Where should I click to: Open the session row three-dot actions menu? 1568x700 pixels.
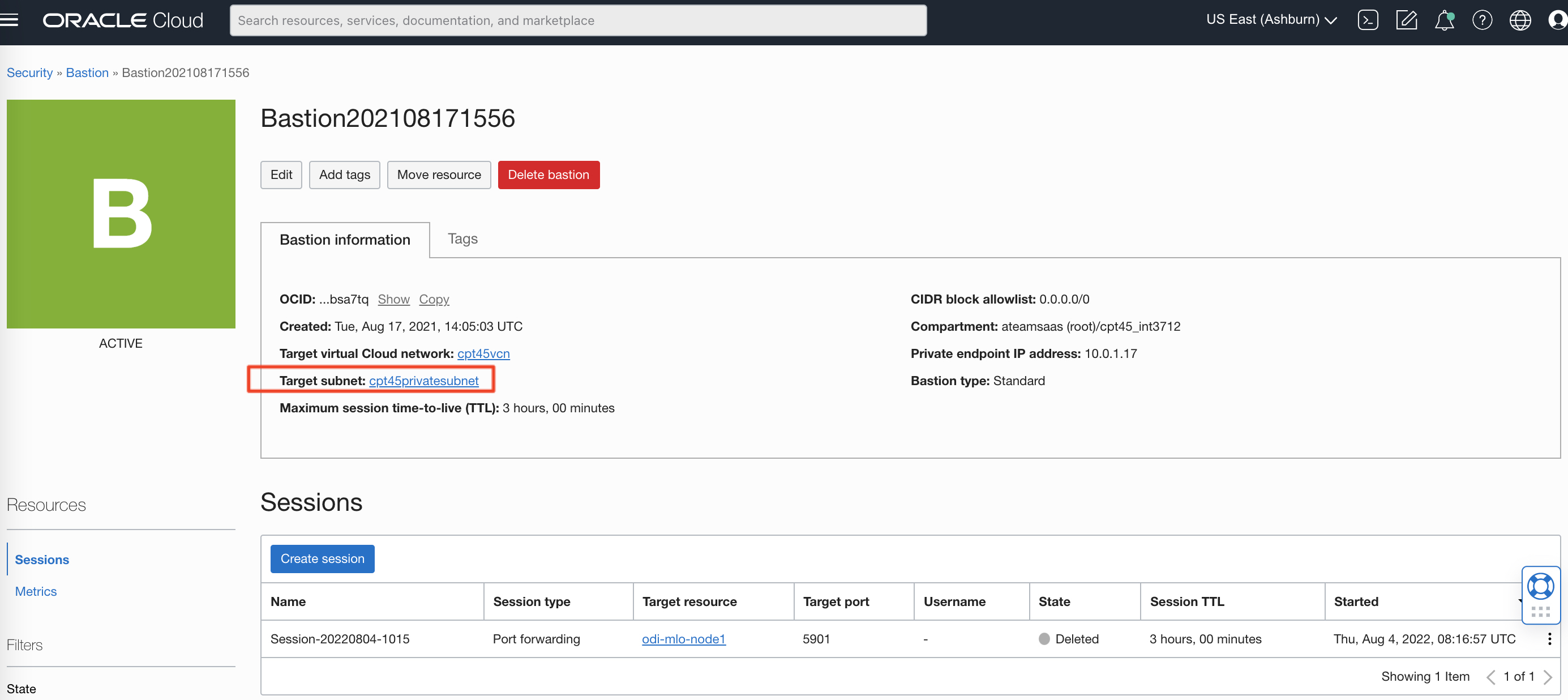click(1549, 638)
